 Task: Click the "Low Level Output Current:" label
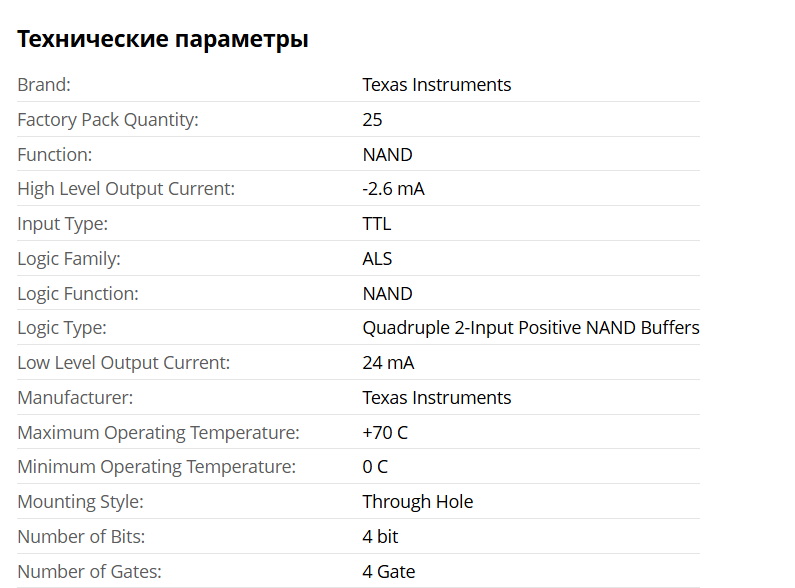pyautogui.click(x=123, y=363)
